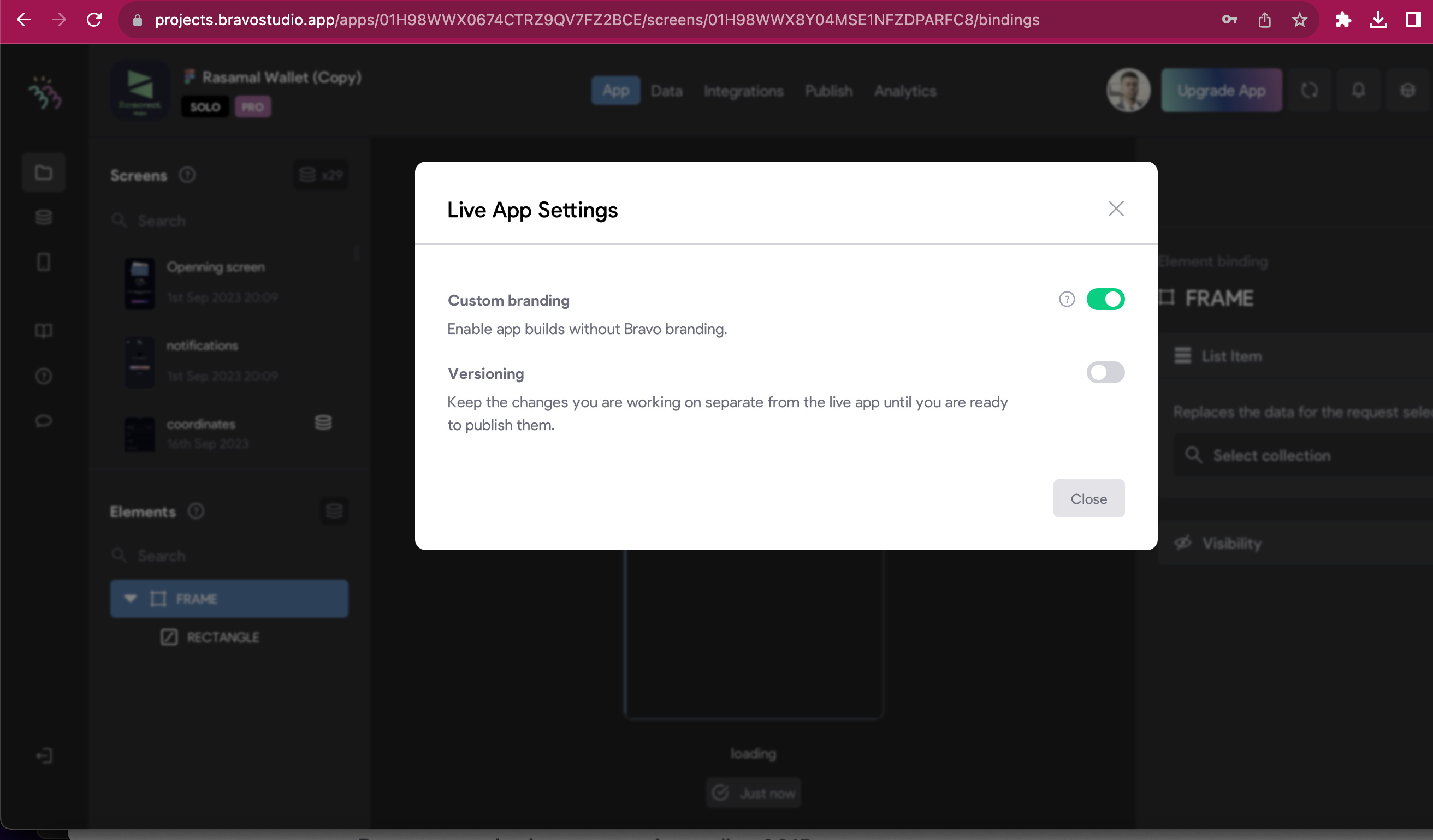Click the Close button
The image size is (1433, 840).
(1088, 498)
